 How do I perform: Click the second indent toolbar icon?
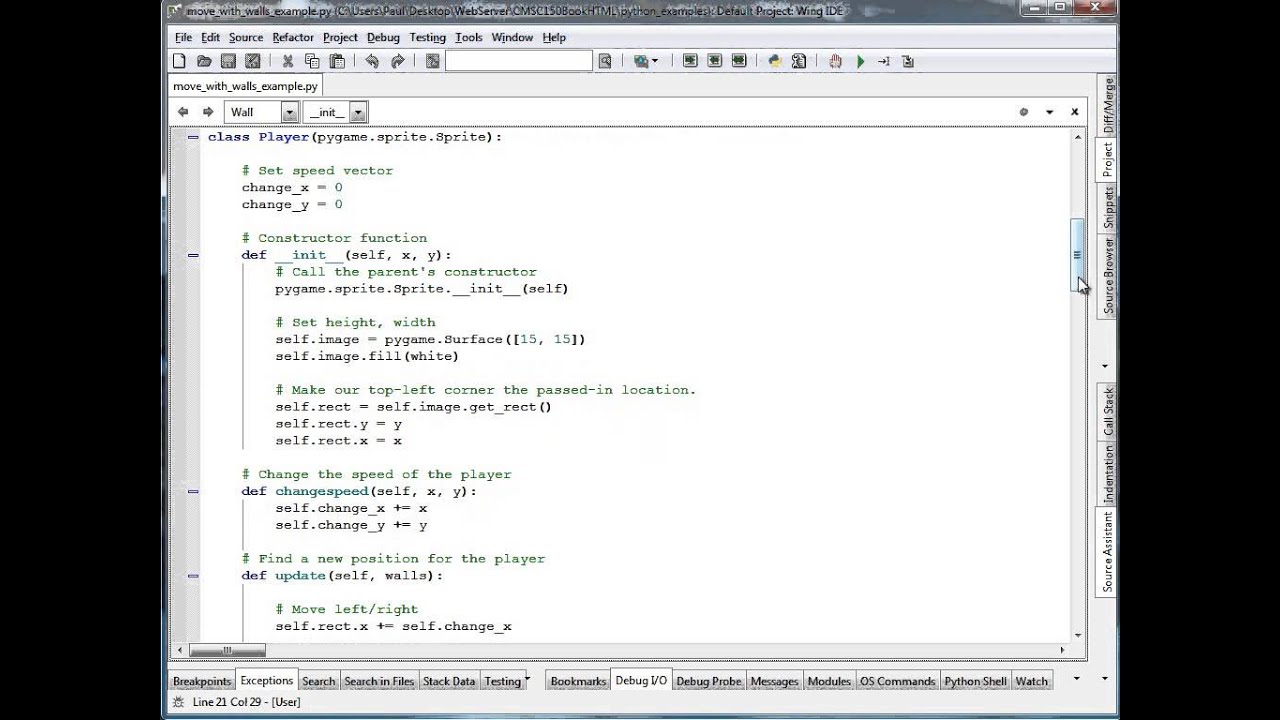[714, 61]
